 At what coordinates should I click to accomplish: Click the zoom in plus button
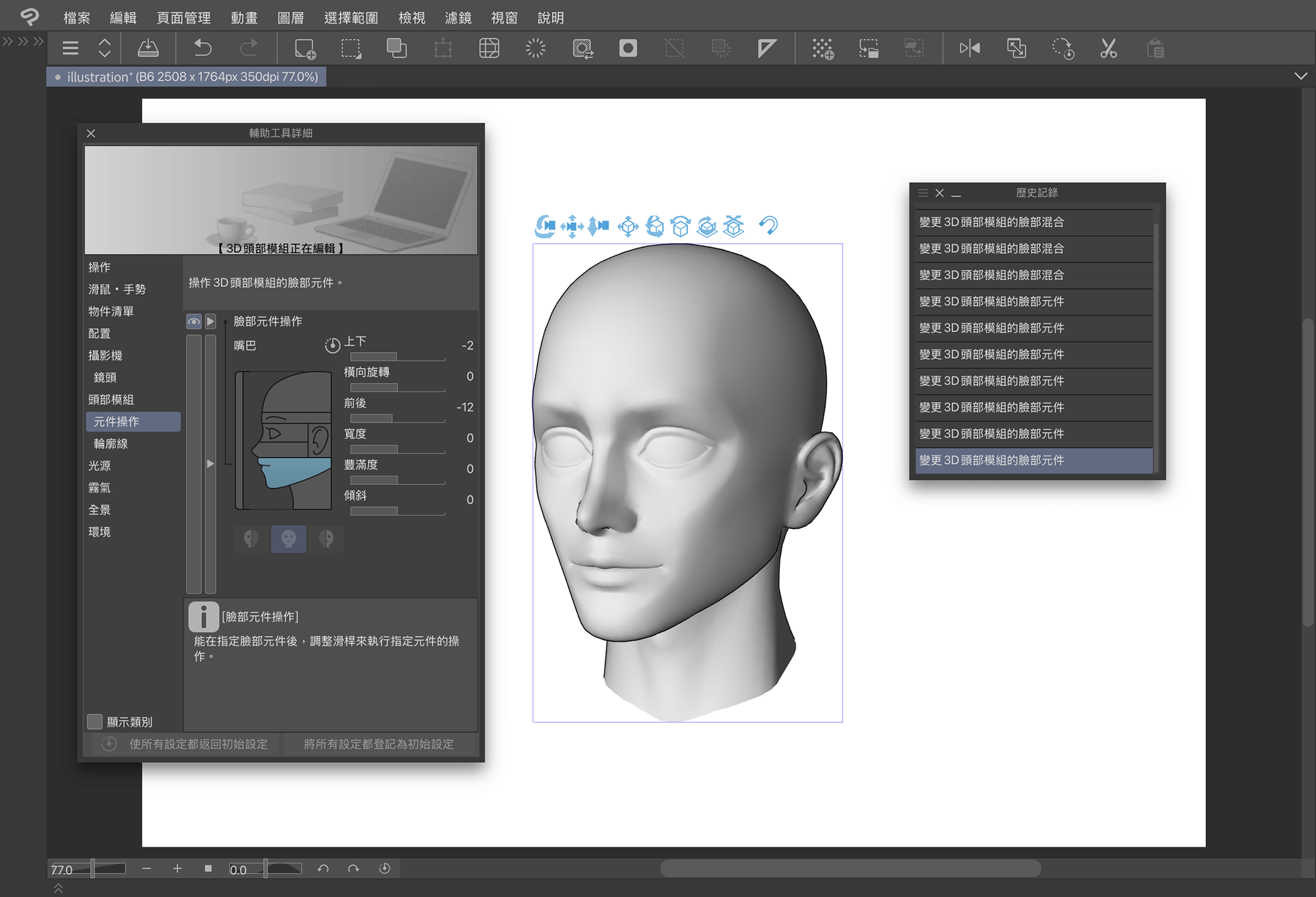click(x=177, y=869)
